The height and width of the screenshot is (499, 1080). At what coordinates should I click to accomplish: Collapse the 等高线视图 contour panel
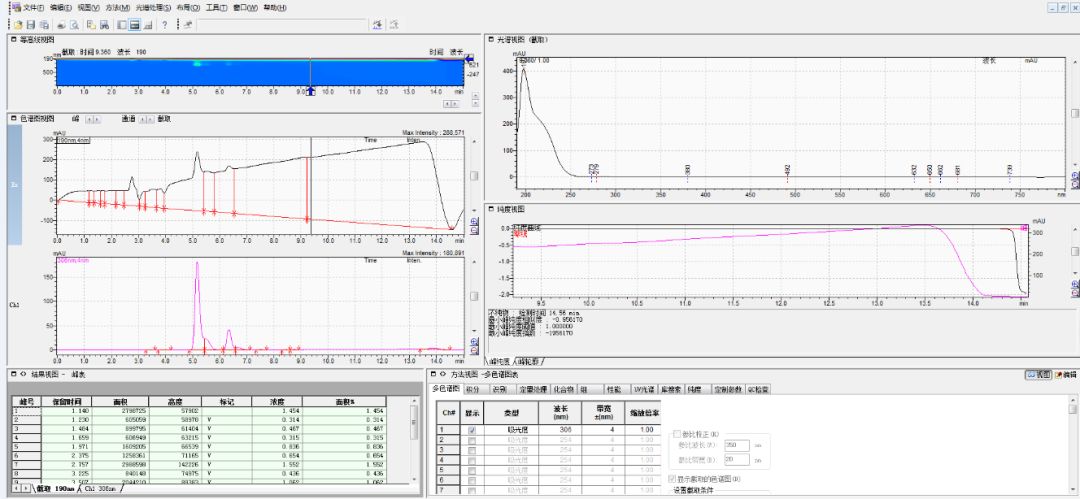[13, 39]
